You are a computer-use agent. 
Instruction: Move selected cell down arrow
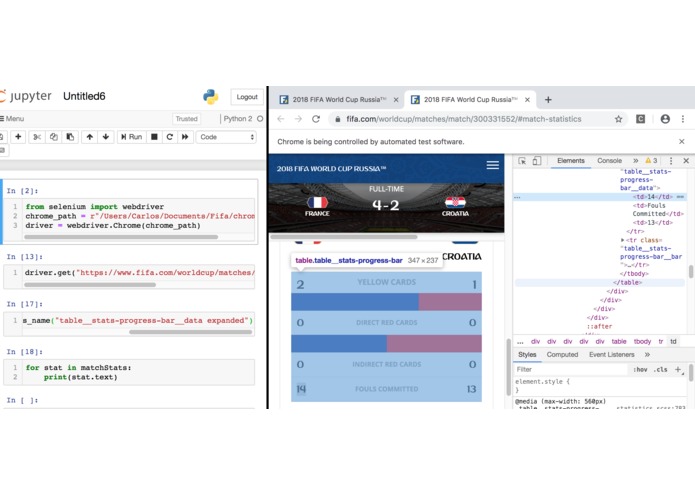point(105,137)
